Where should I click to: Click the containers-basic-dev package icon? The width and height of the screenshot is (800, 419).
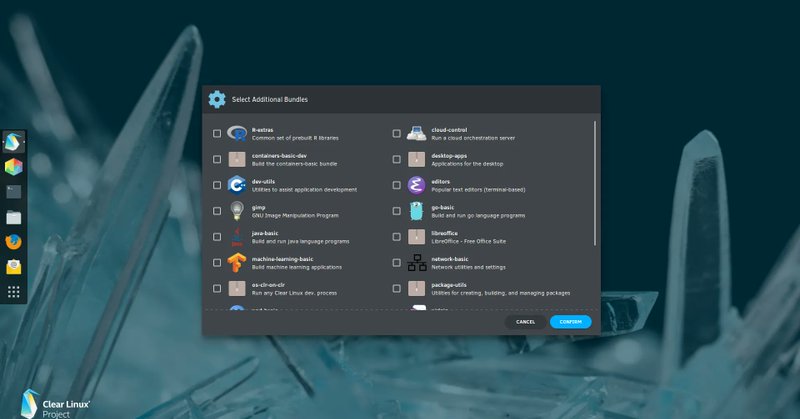point(237,159)
